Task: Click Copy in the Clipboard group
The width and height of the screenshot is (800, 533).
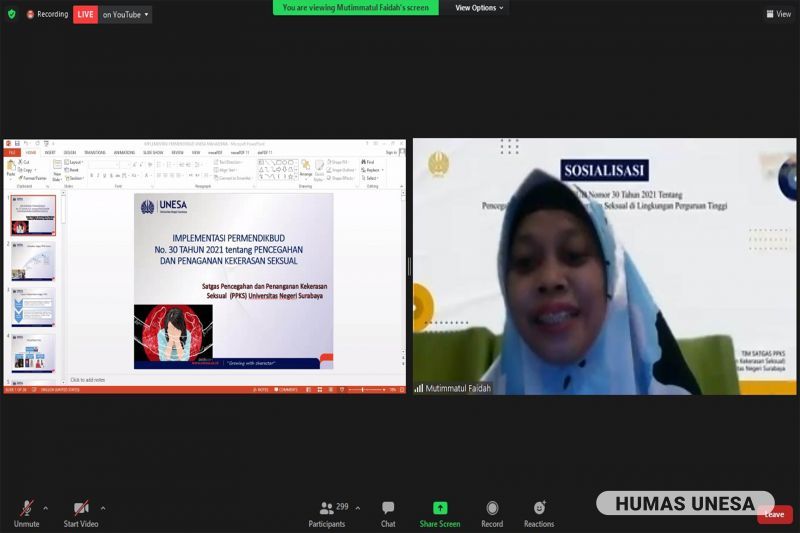Action: (x=26, y=170)
